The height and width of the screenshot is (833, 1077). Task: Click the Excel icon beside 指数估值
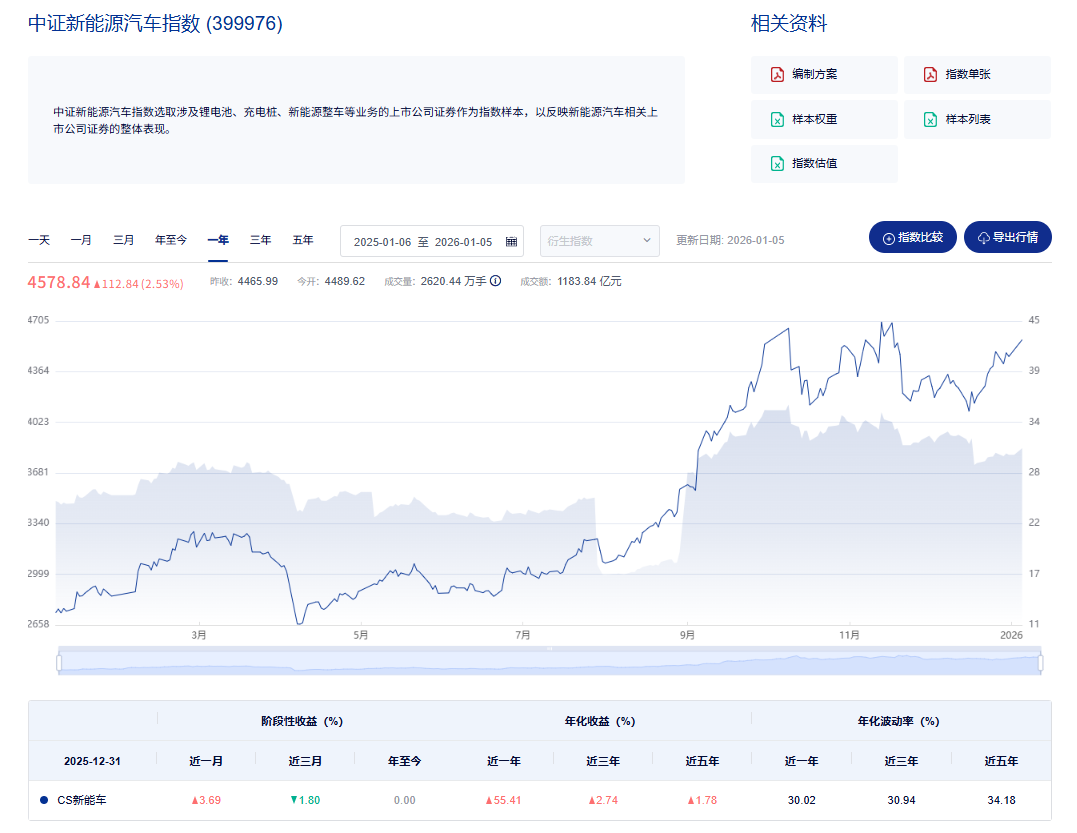(x=776, y=164)
